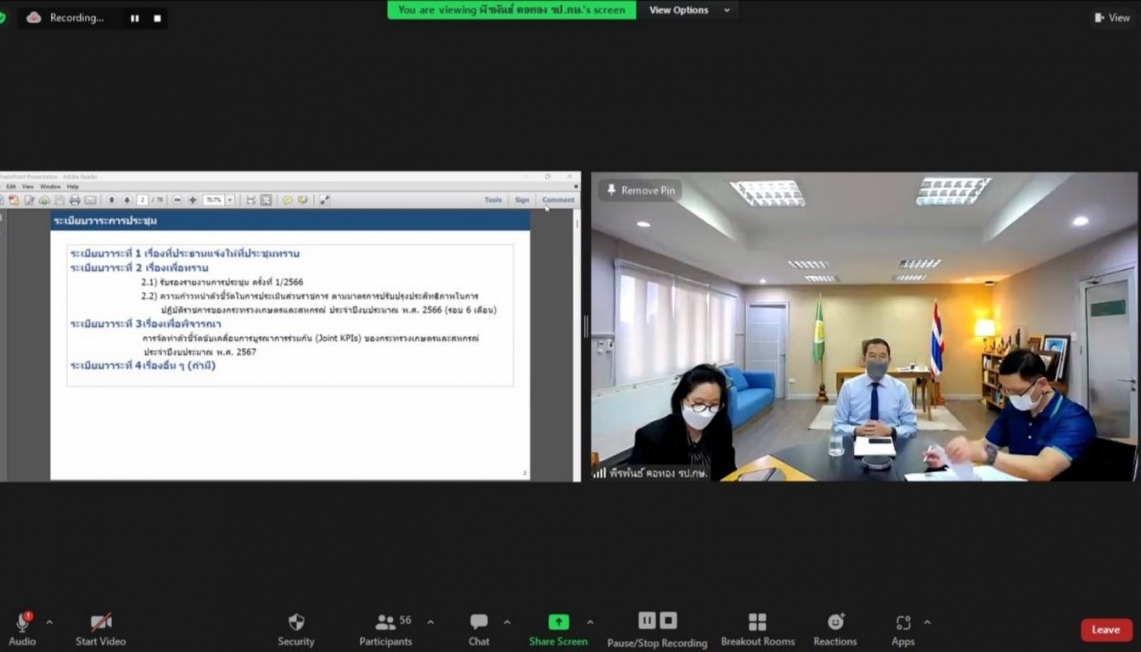Open the Reactions menu
This screenshot has width=1141, height=652.
coord(835,629)
